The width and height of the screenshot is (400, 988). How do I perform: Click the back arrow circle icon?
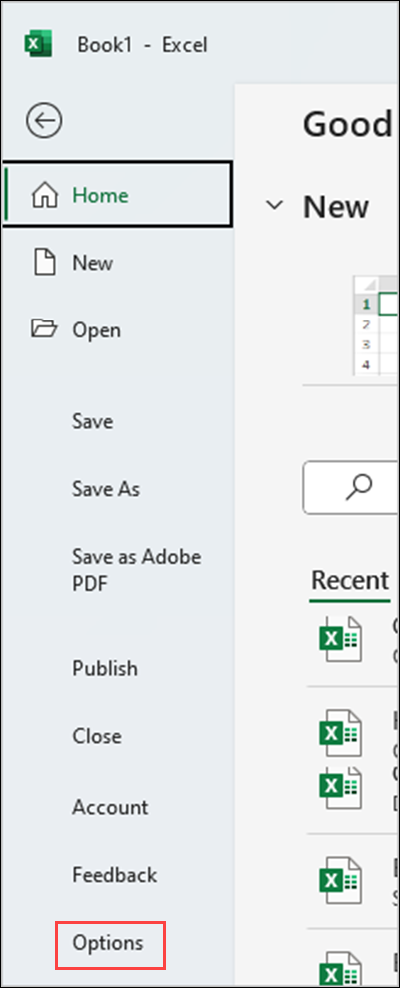(43, 120)
